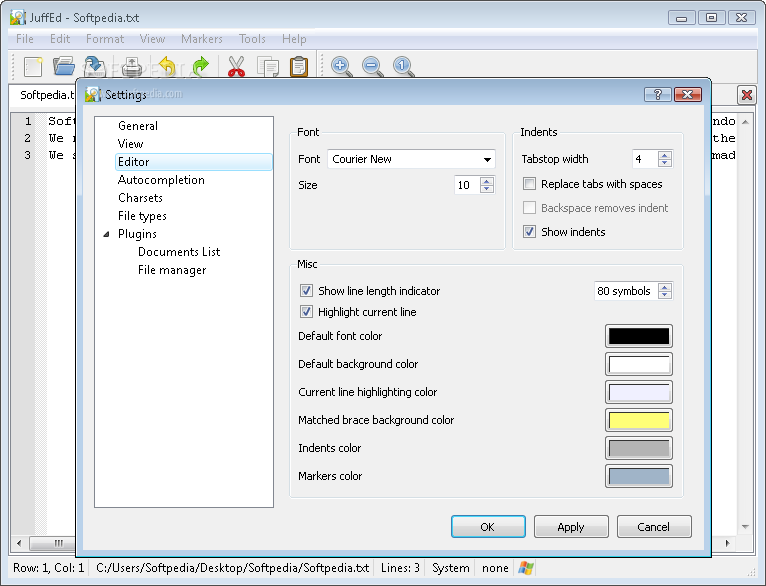Click the Open file folder icon

(64, 66)
